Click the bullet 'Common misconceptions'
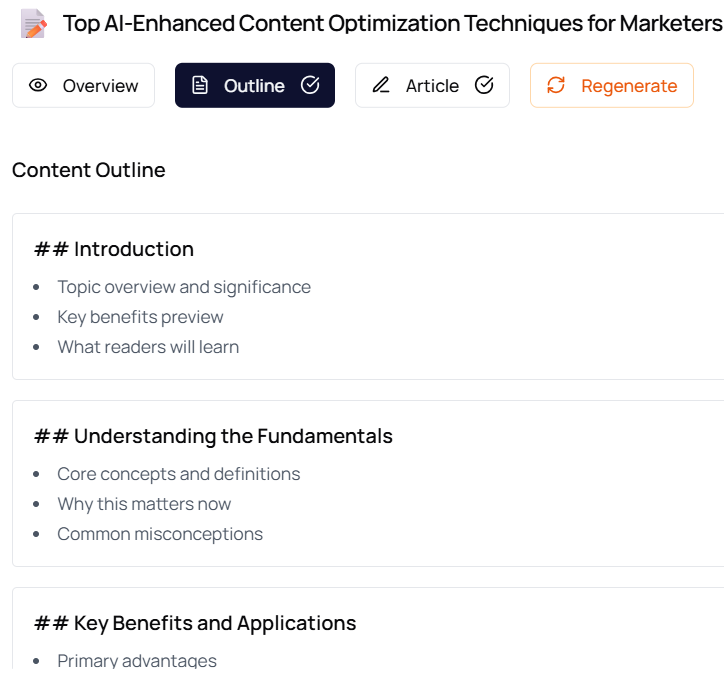Screen dimensions: 724x677 pos(160,534)
